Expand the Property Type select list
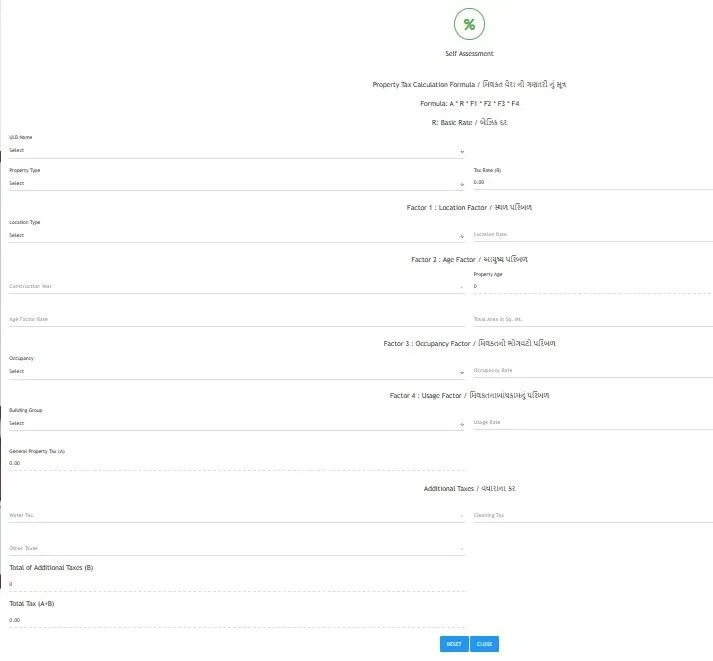This screenshot has height=661, width=713. point(236,184)
